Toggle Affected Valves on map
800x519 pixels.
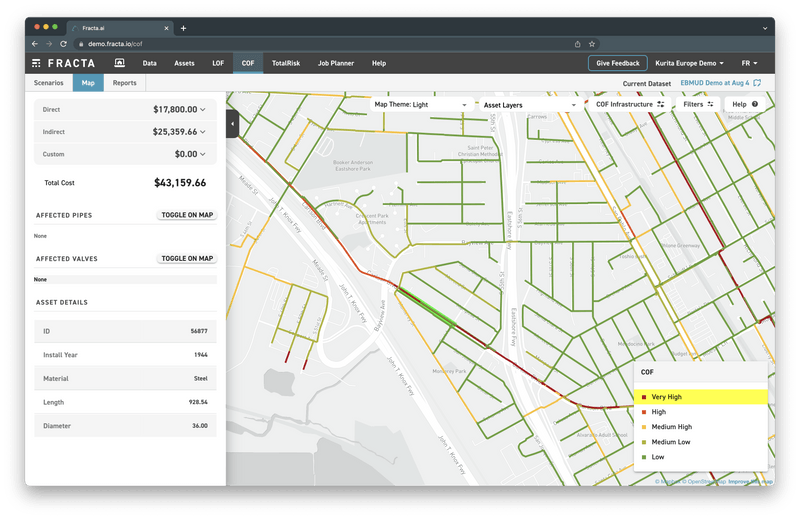click(x=187, y=259)
